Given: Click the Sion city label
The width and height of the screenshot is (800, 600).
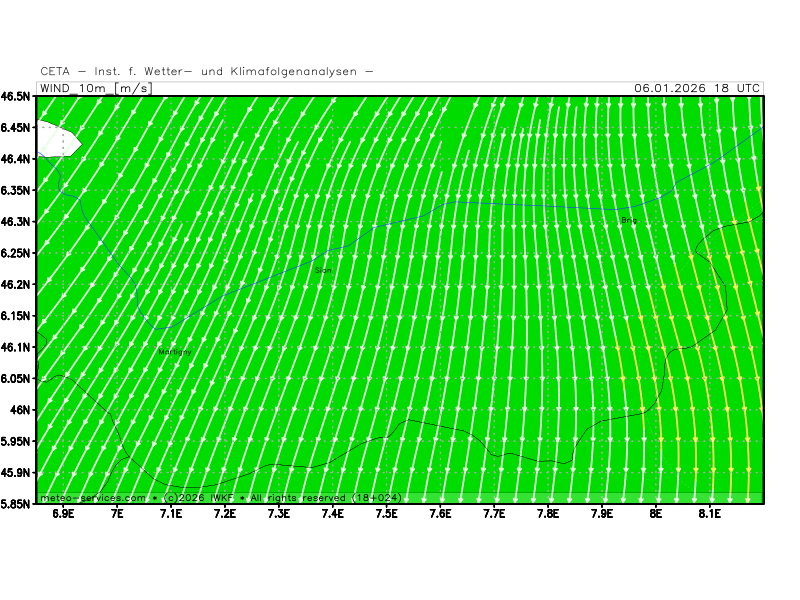Looking at the screenshot, I should [x=323, y=270].
